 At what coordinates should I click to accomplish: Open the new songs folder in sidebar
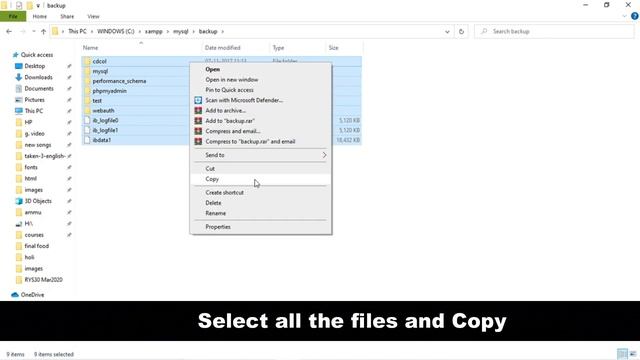pyautogui.click(x=38, y=145)
